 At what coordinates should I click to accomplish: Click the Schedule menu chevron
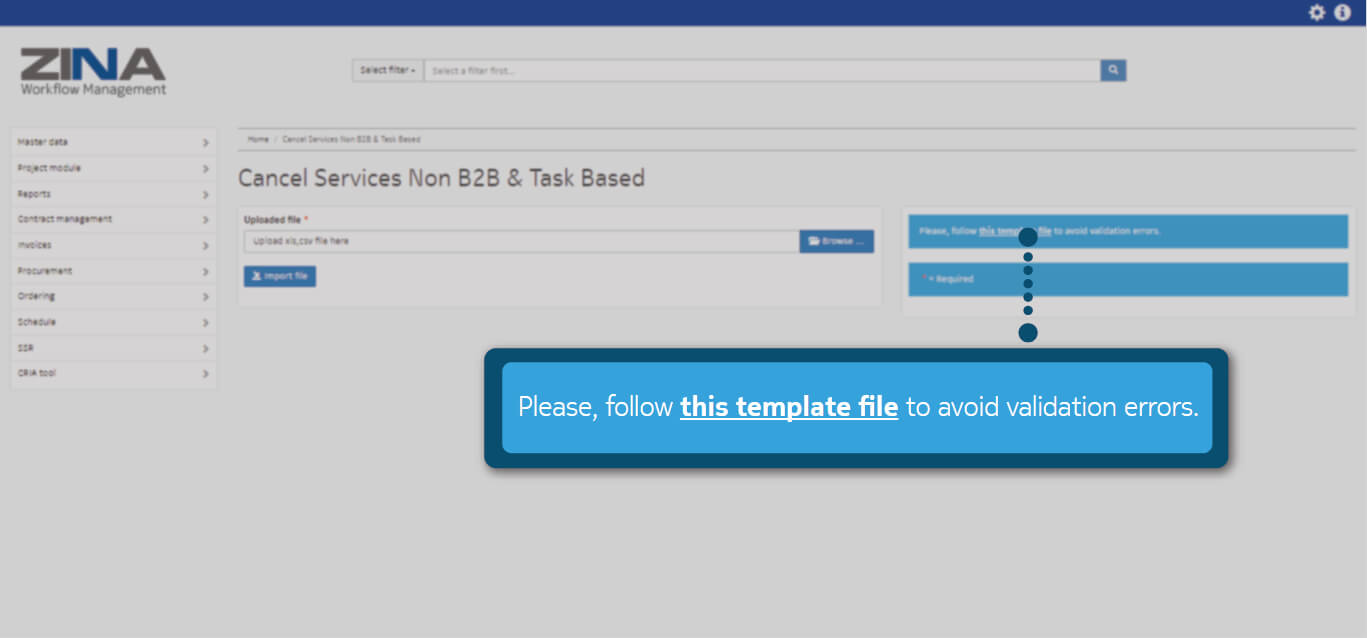pos(205,323)
